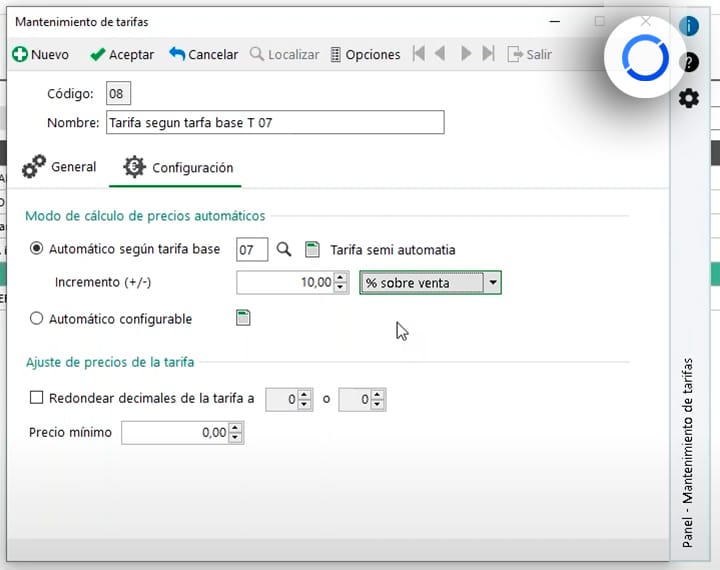720x570 pixels.
Task: Decrease Precio mínimo with down arrow
Action: pos(235,437)
